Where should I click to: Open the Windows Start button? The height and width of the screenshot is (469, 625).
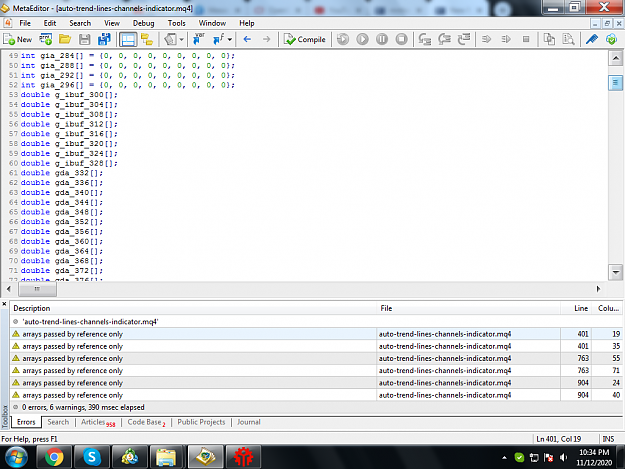click(16, 457)
